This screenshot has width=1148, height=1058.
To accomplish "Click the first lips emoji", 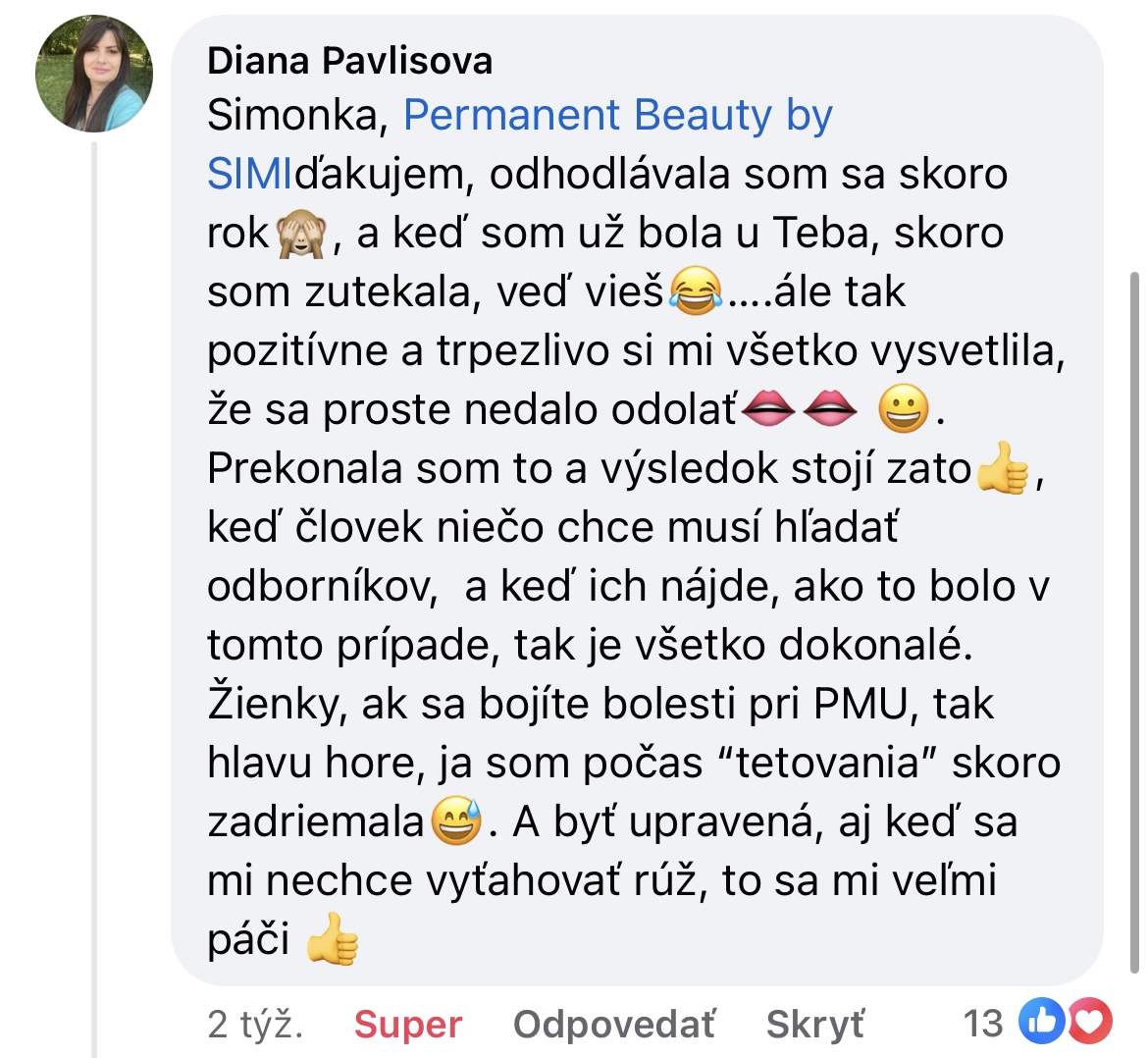I will [x=768, y=408].
